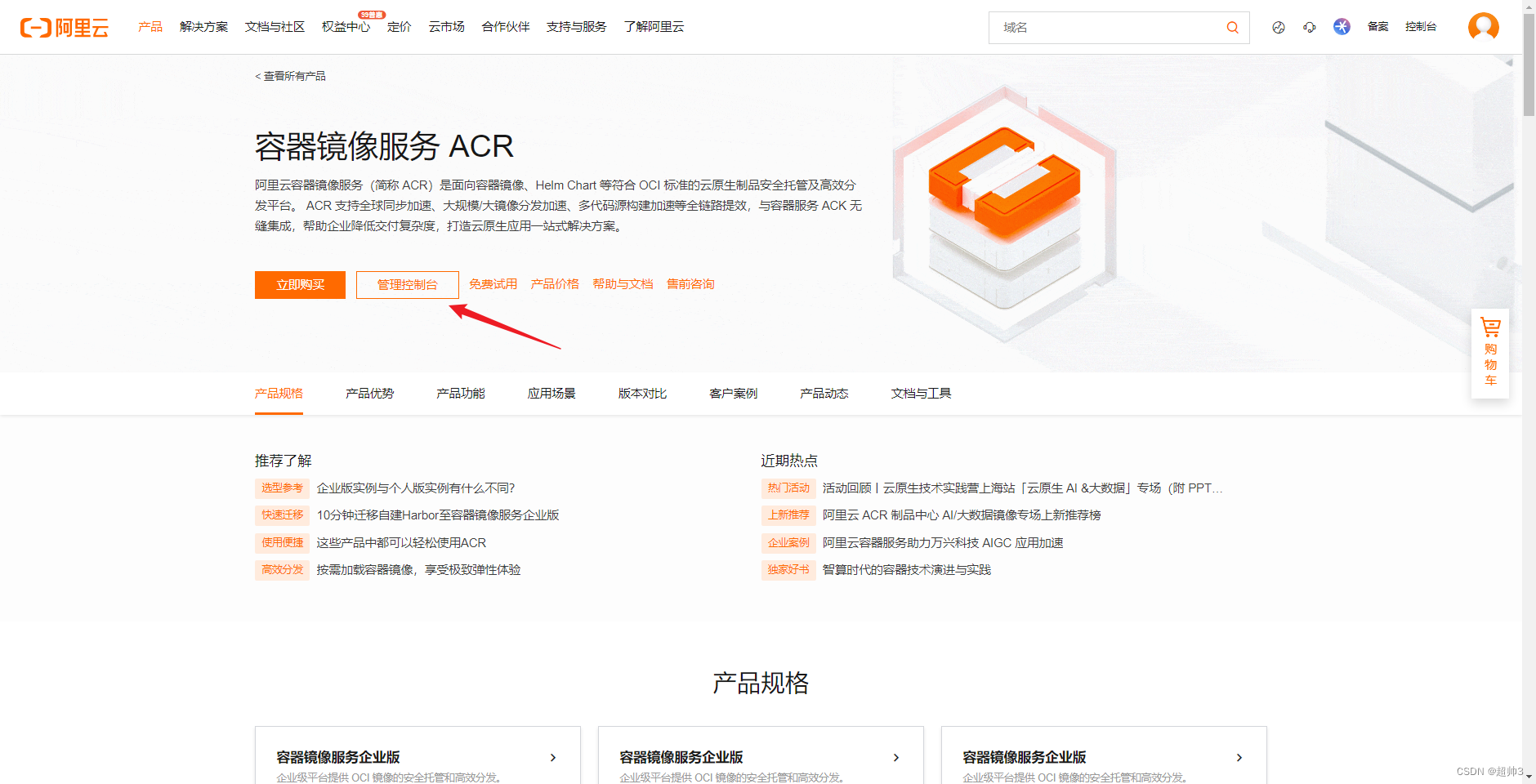Open 权益中心 in the top nav
Screen dimensions: 1536x784
(x=346, y=27)
